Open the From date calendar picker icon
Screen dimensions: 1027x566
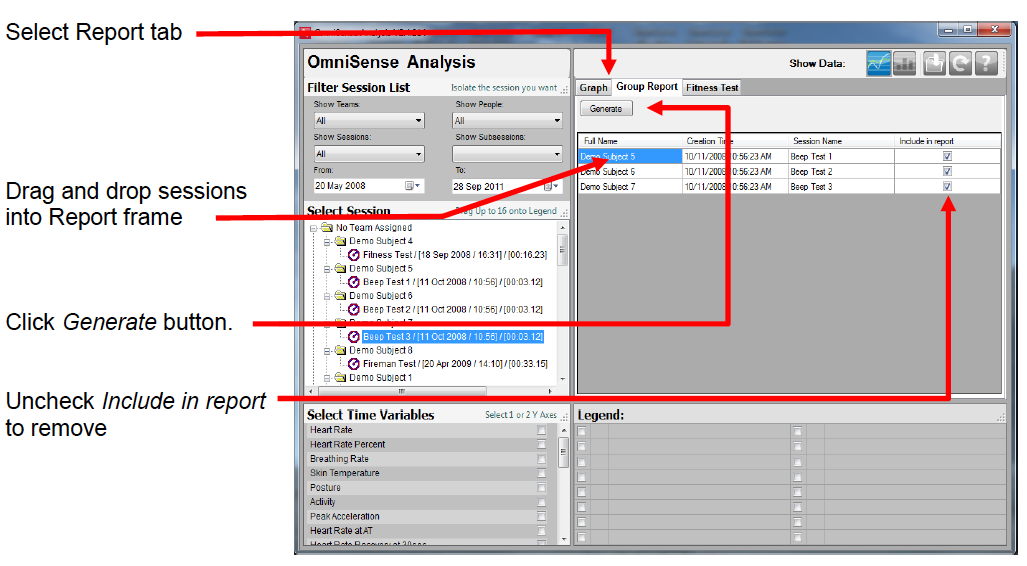[412, 186]
